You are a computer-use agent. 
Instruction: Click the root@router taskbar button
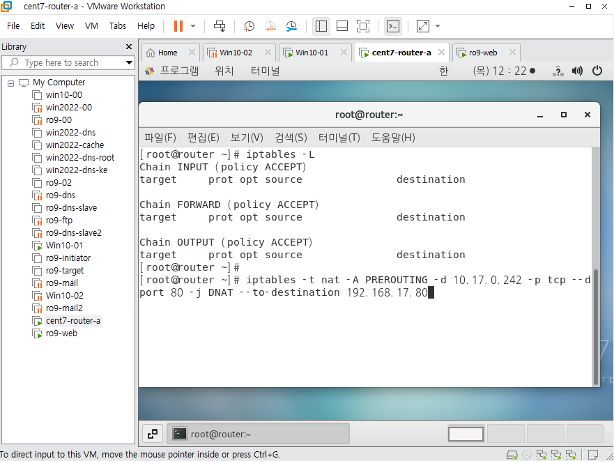[x=258, y=434]
